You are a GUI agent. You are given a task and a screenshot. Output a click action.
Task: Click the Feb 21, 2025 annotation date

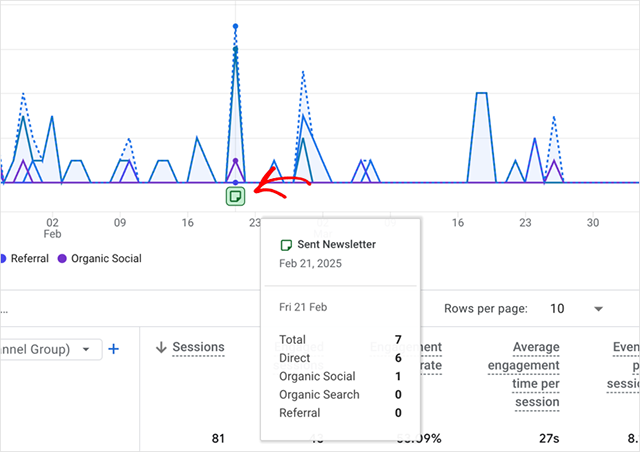[x=310, y=263]
